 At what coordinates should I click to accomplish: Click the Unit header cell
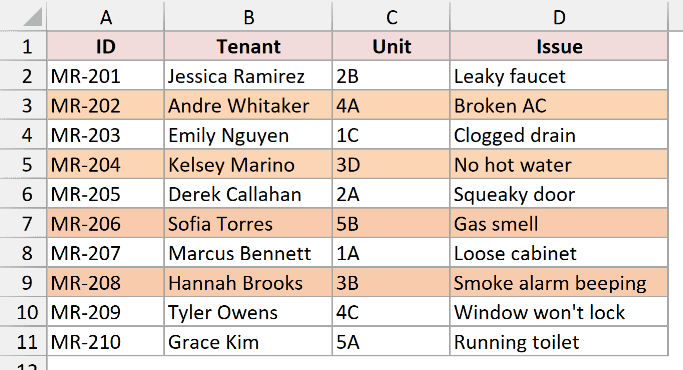[391, 46]
